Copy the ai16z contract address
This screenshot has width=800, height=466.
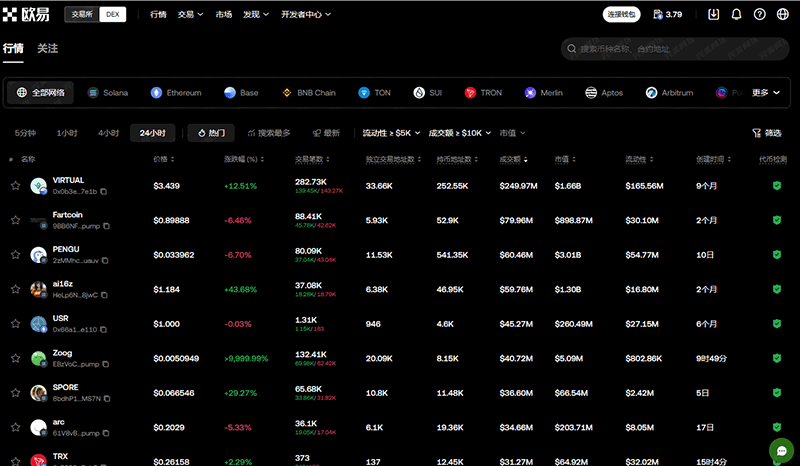[105, 295]
